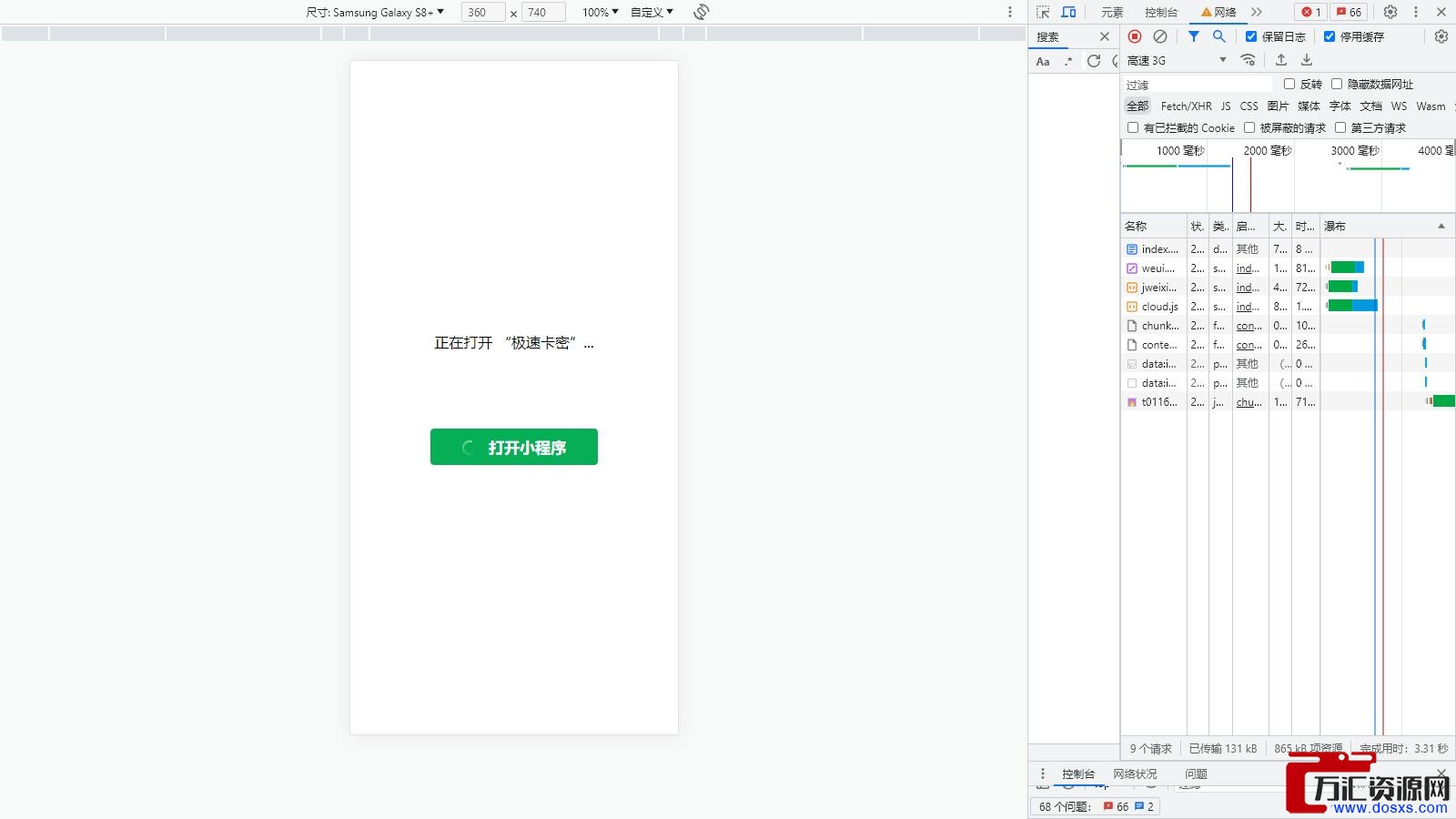Screen dimensions: 1456x819
Task: Click the export HAR download arrow icon
Action: 1306,60
